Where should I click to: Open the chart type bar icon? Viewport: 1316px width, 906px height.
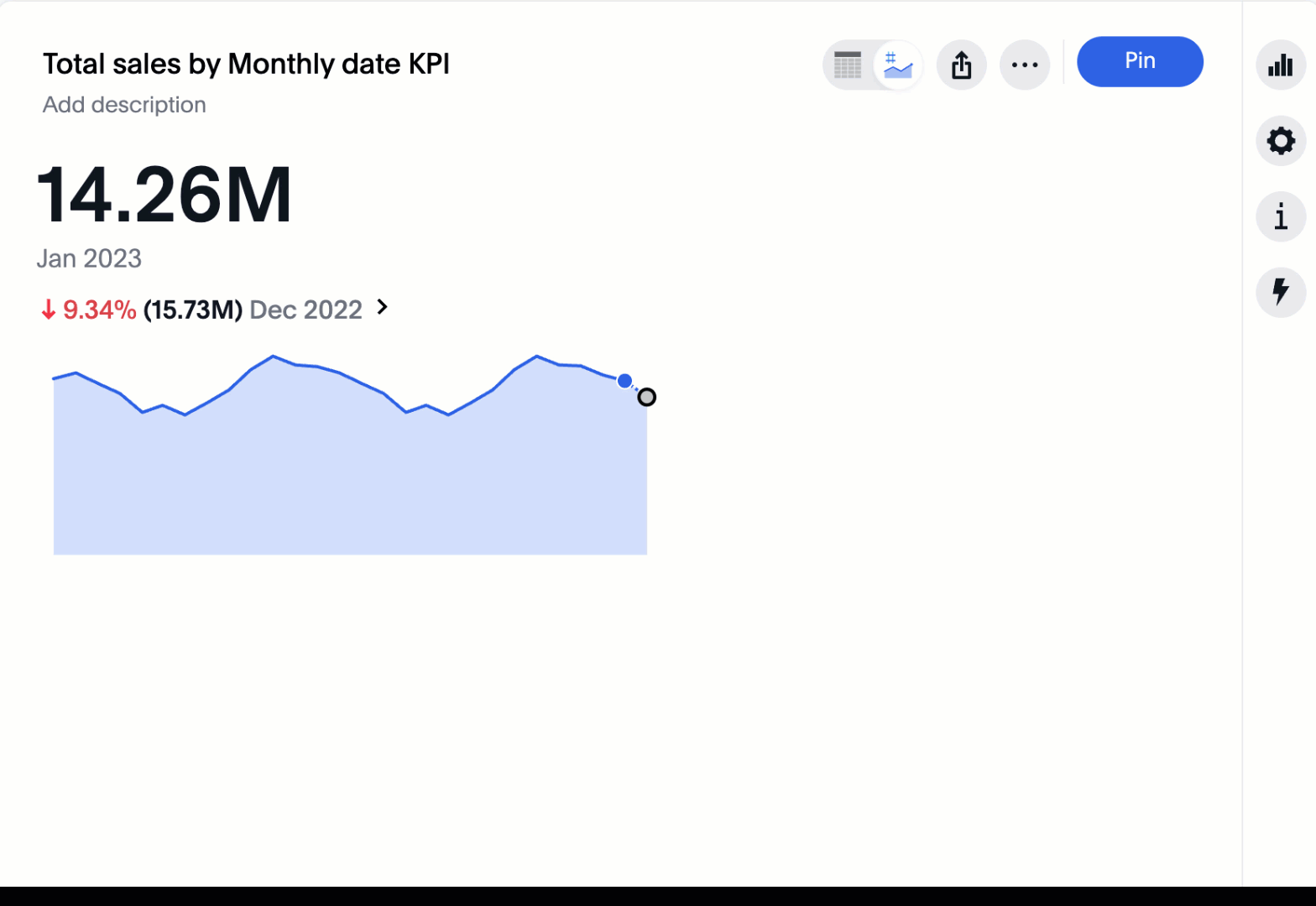pos(1280,65)
